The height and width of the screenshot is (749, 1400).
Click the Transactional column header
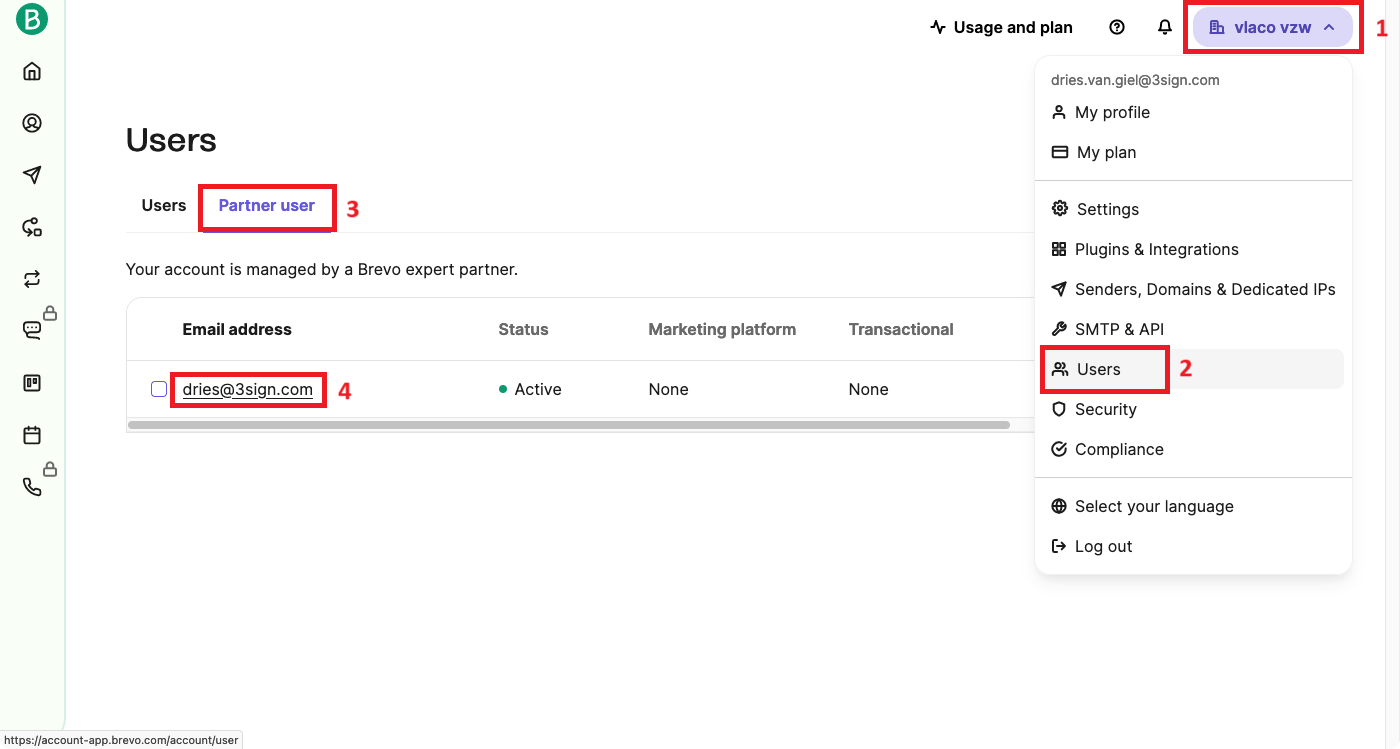click(x=901, y=329)
